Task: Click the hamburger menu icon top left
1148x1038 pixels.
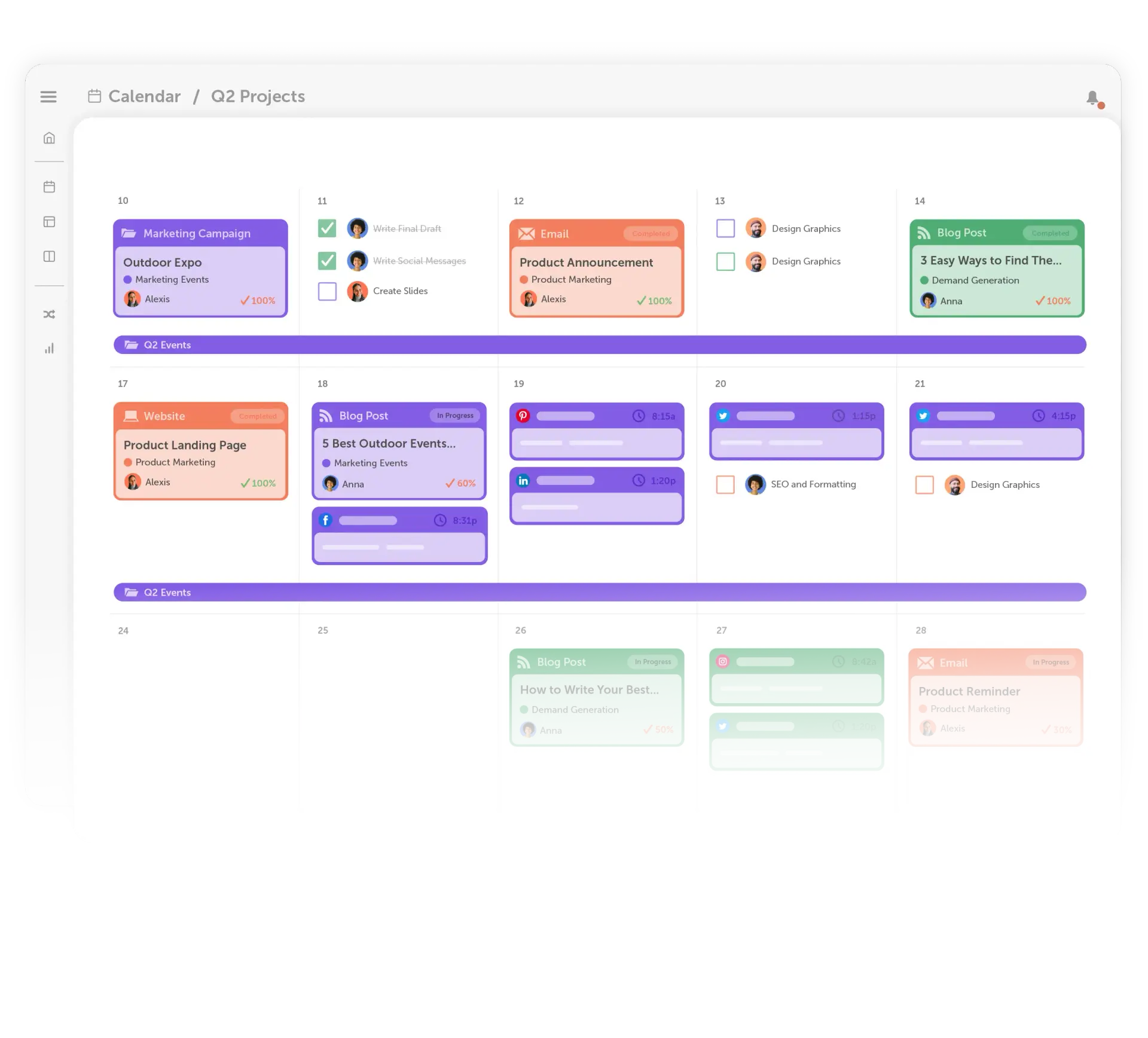Action: coord(48,97)
